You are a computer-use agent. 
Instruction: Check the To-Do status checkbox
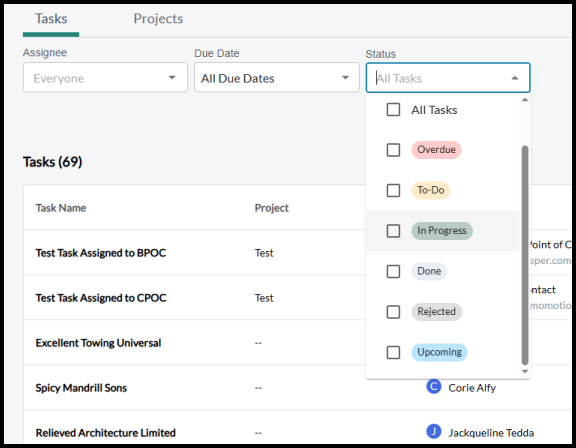click(x=393, y=190)
